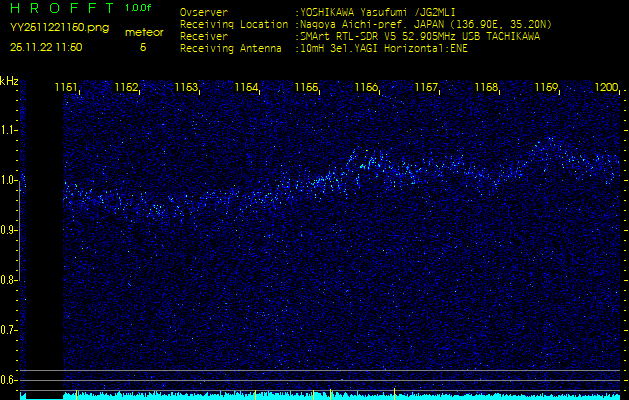Click the 1155 time axis marker

tap(306, 88)
